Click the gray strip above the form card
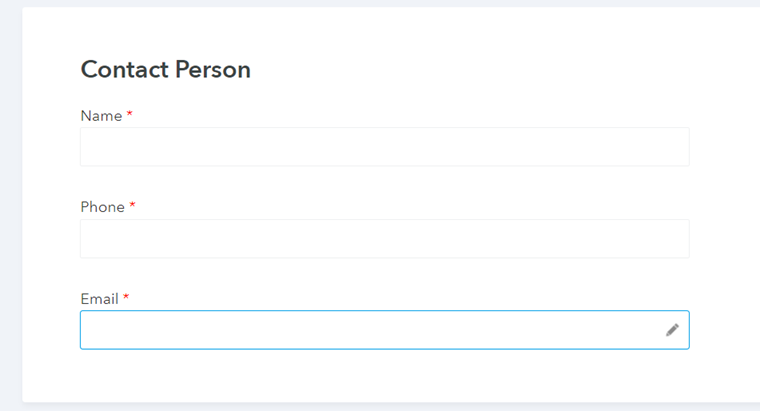The width and height of the screenshot is (760, 412). [x=380, y=3]
